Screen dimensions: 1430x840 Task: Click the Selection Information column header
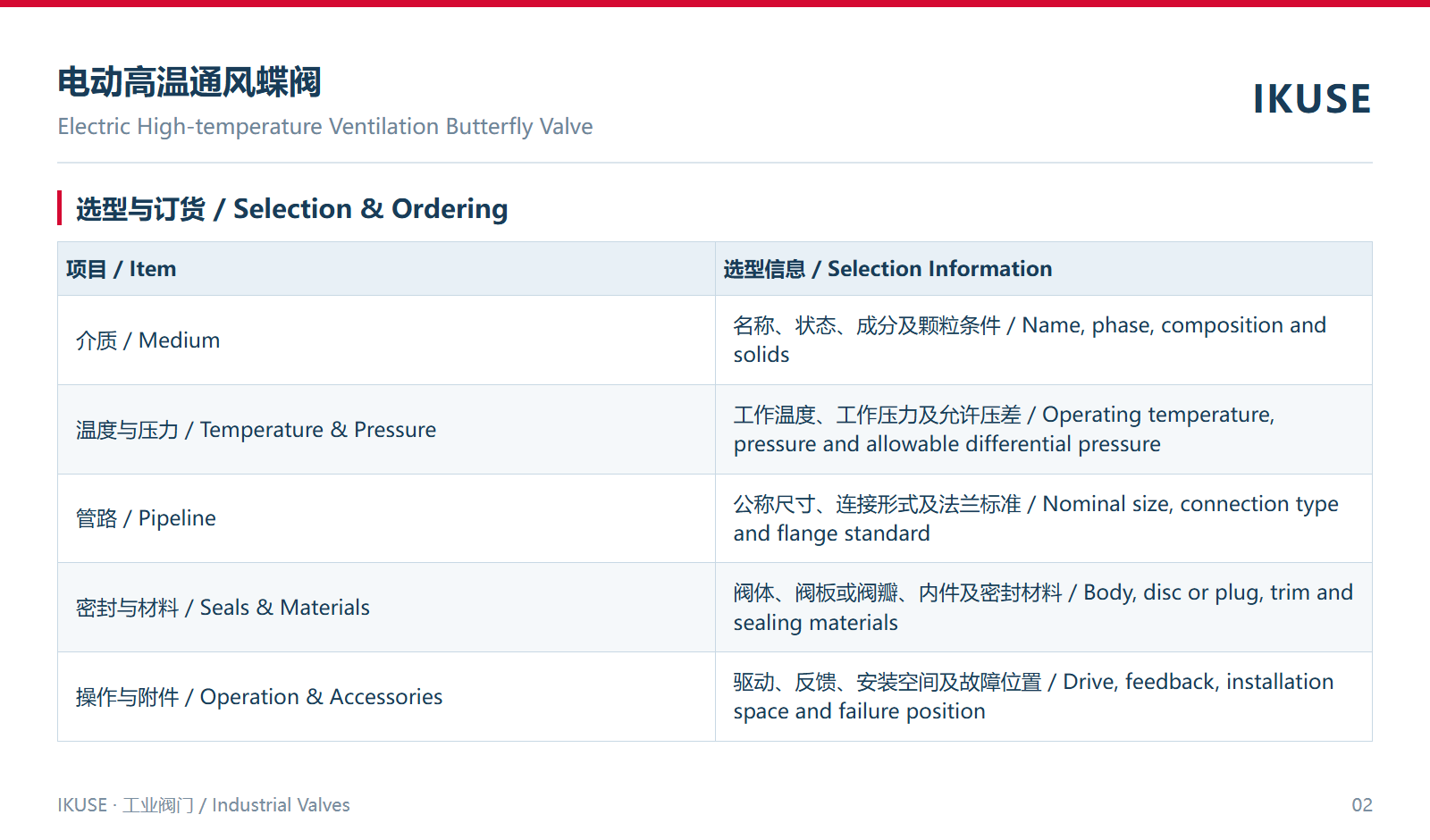tap(1044, 269)
